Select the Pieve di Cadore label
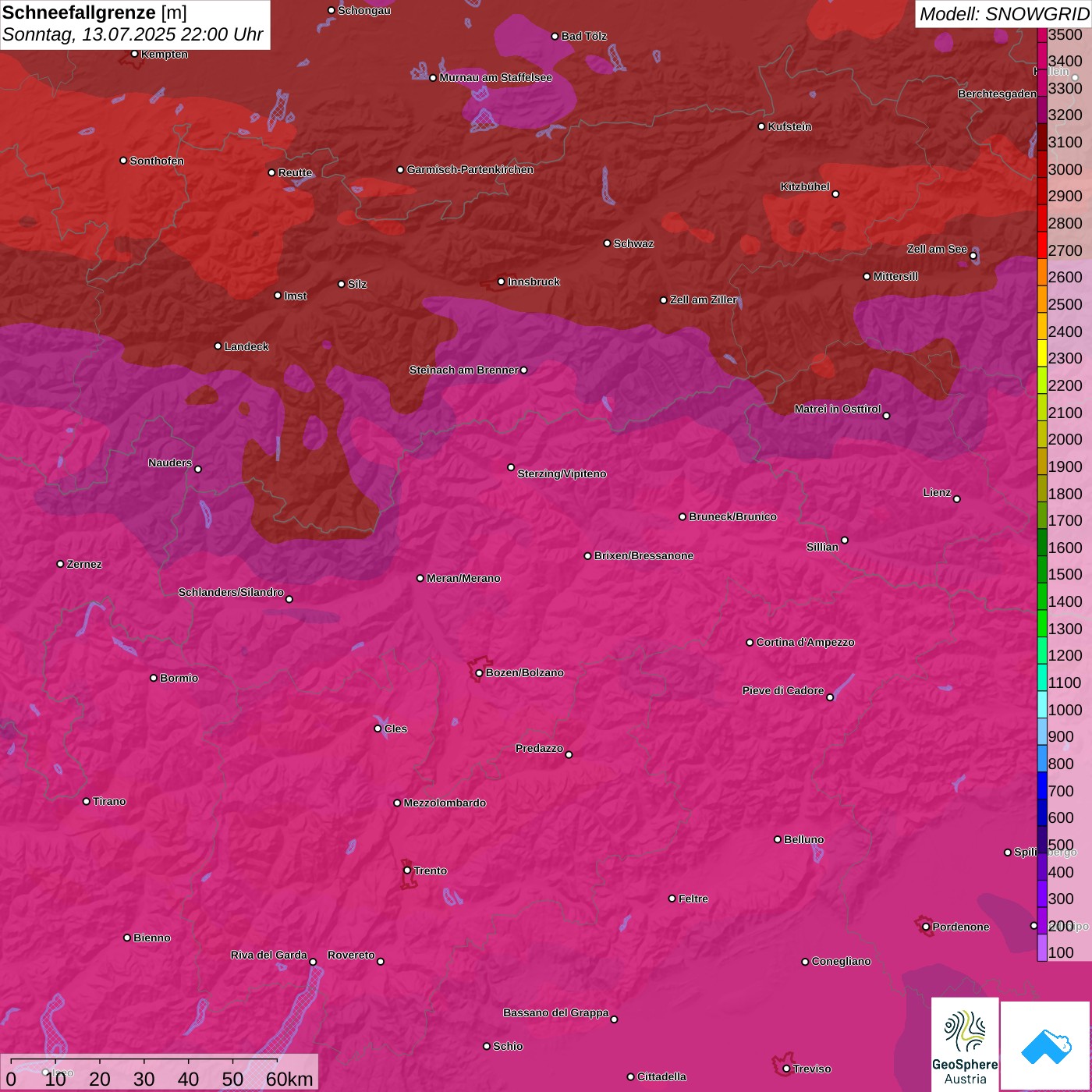1092x1092 pixels. pos(783,690)
